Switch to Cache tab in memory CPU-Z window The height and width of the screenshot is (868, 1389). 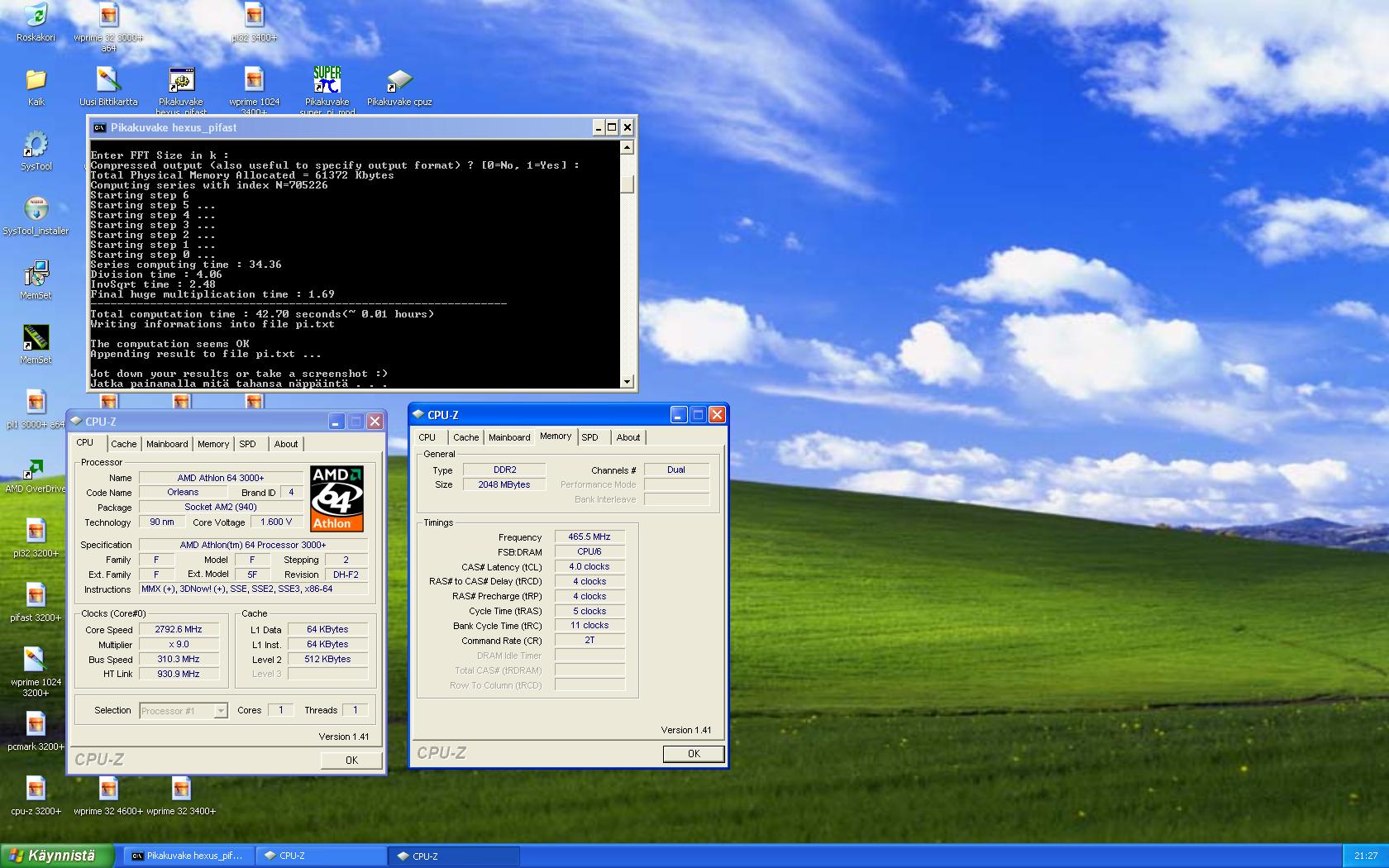click(466, 437)
